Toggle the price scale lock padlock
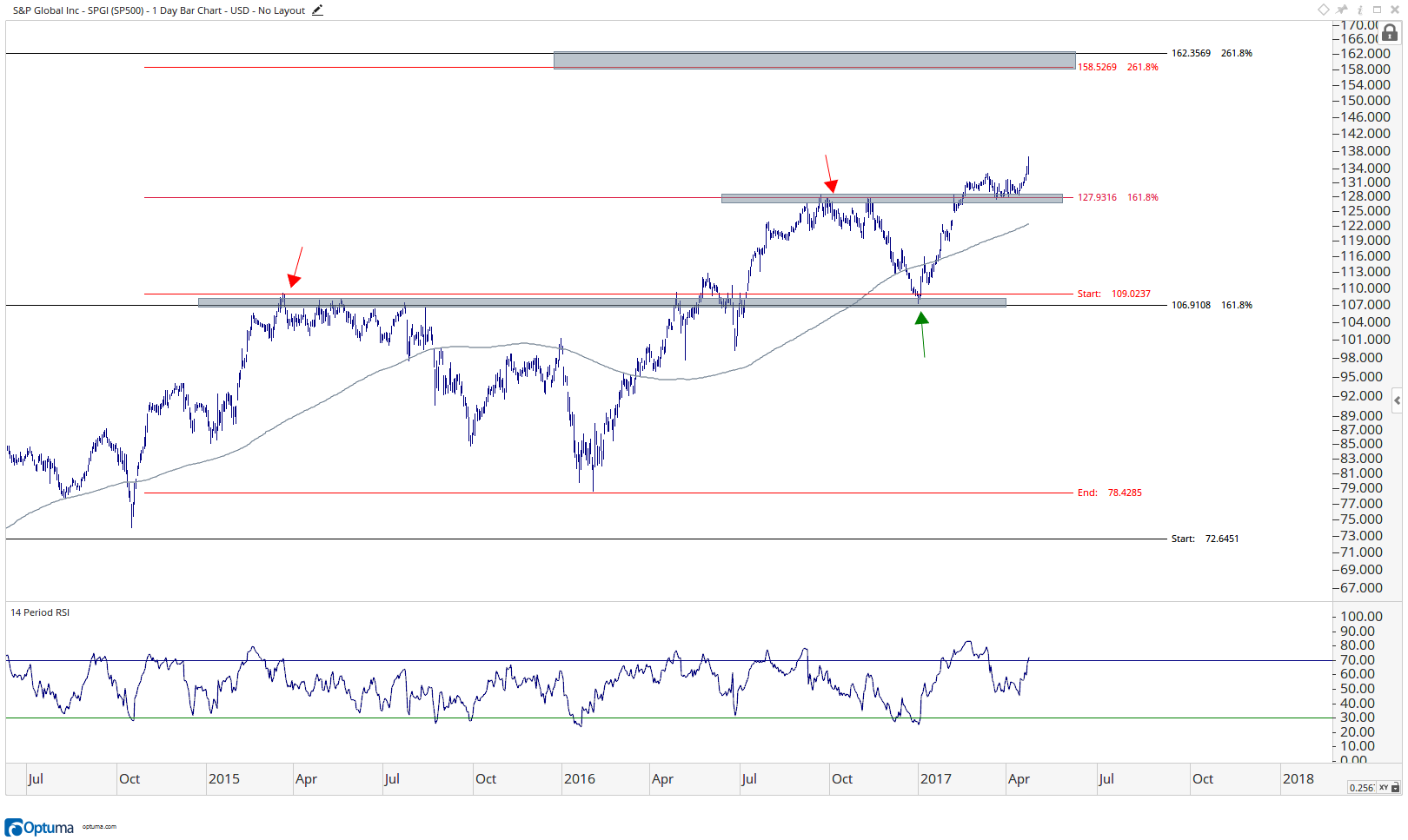1408x840 pixels. tap(1390, 33)
